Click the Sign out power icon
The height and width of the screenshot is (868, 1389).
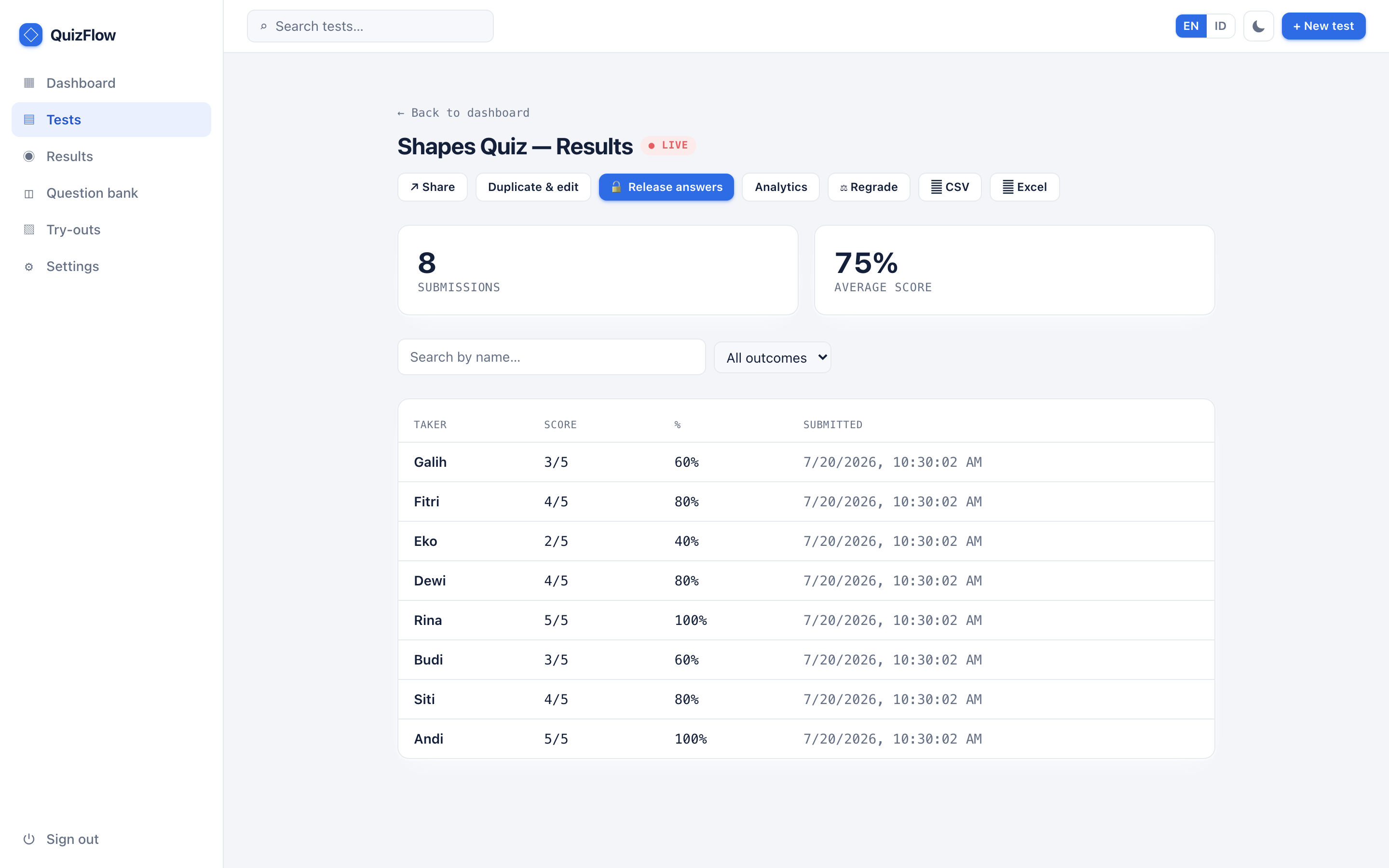click(29, 839)
